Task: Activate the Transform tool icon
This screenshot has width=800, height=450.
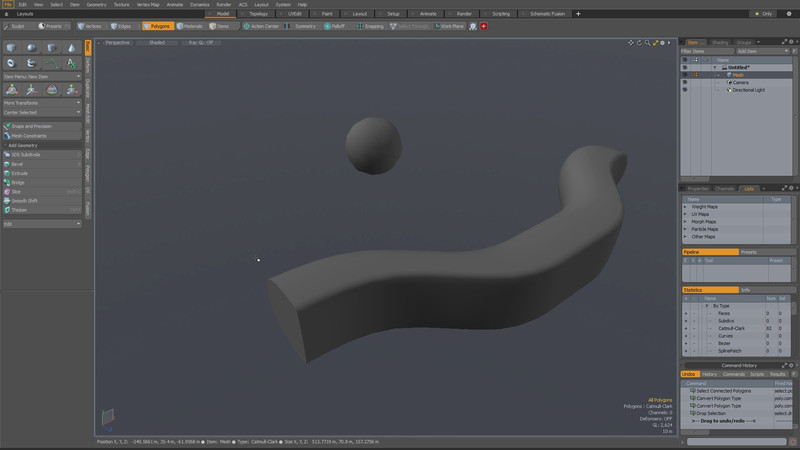Action: coord(11,90)
